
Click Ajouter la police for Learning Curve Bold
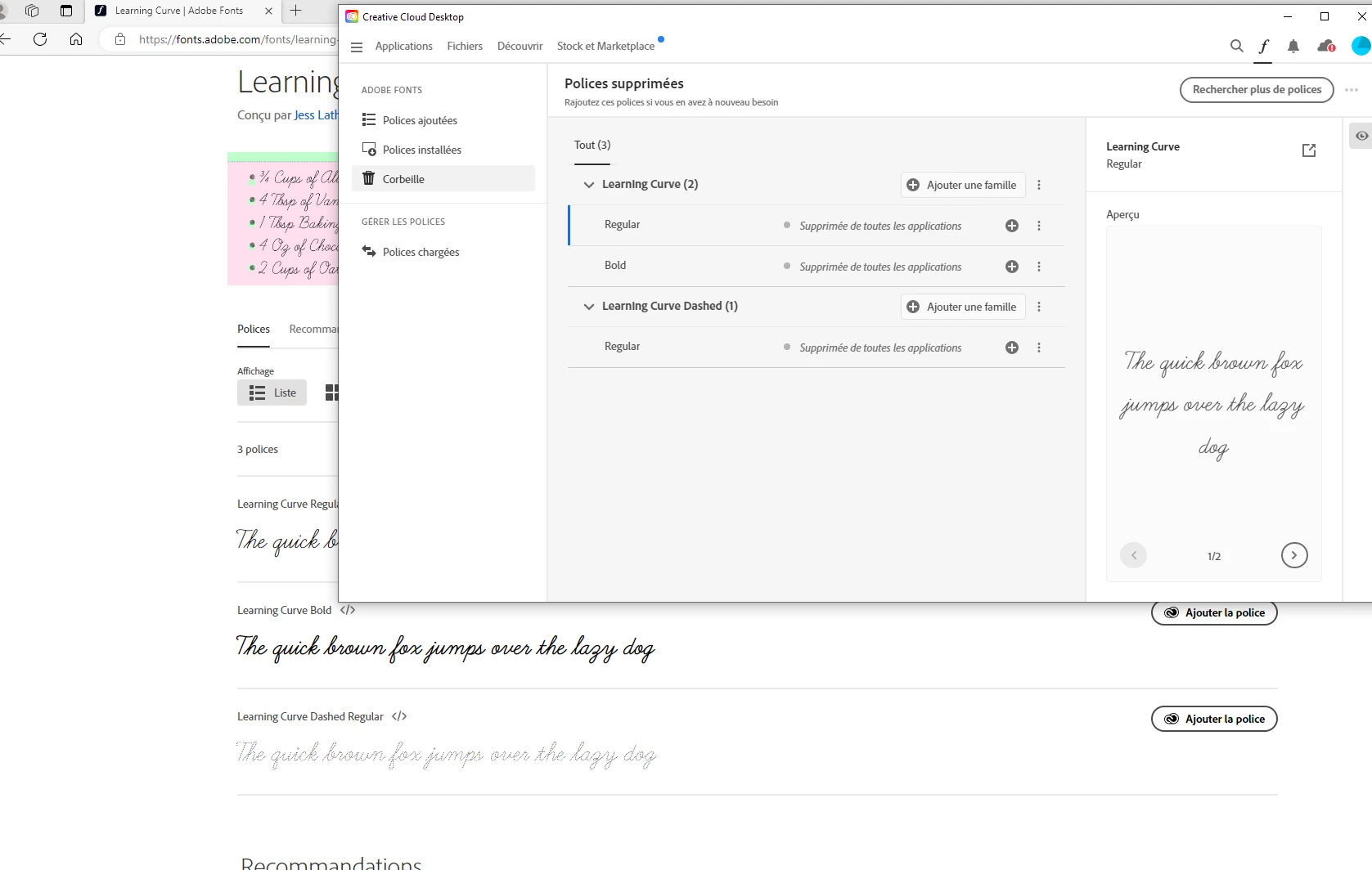tap(1214, 612)
